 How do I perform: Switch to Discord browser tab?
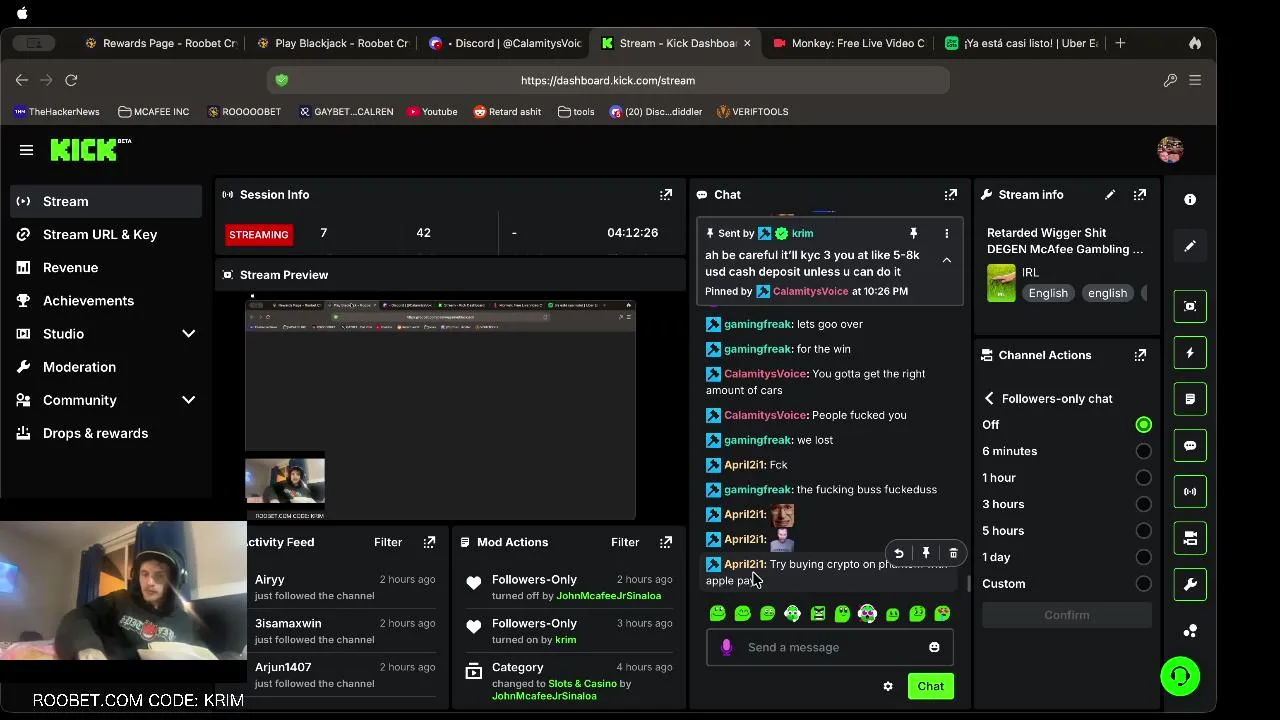(x=506, y=43)
